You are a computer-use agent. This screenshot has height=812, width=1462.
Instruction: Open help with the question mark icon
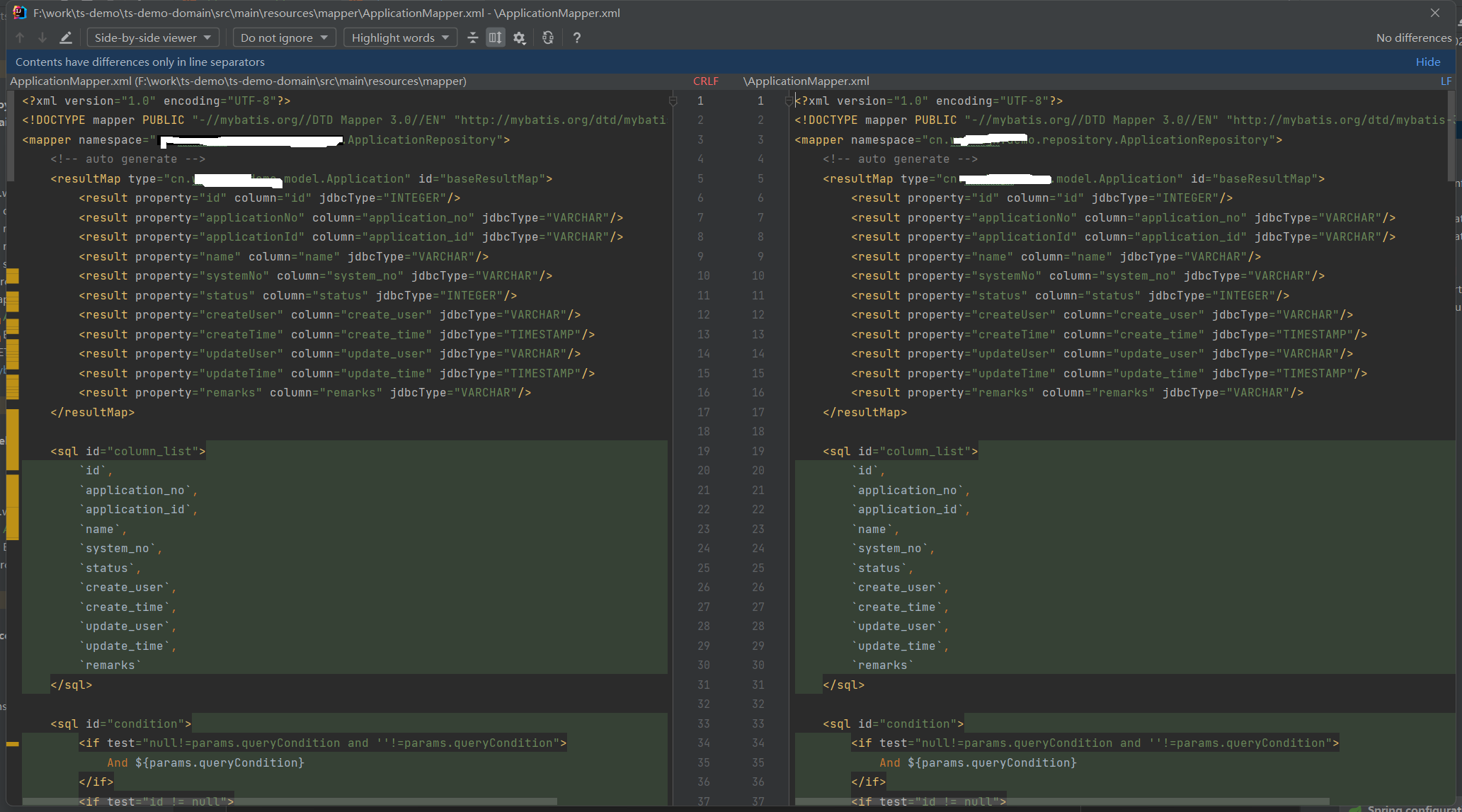pos(577,38)
